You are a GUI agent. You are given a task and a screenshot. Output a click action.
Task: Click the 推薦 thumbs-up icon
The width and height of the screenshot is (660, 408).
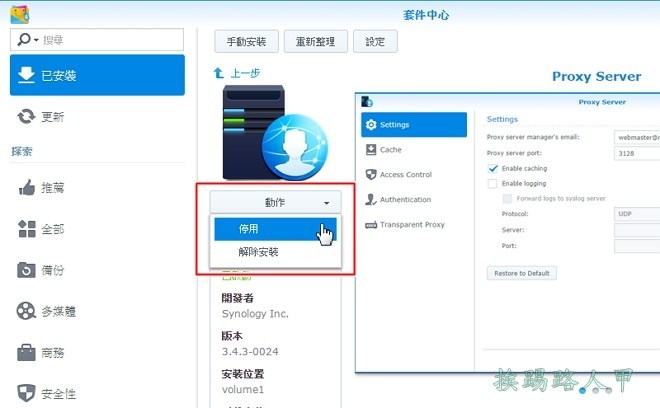click(x=27, y=187)
